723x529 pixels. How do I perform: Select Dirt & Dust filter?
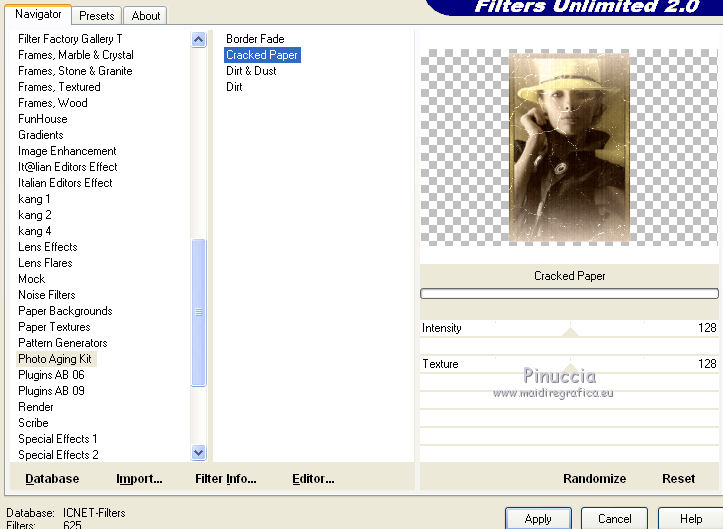(x=251, y=71)
